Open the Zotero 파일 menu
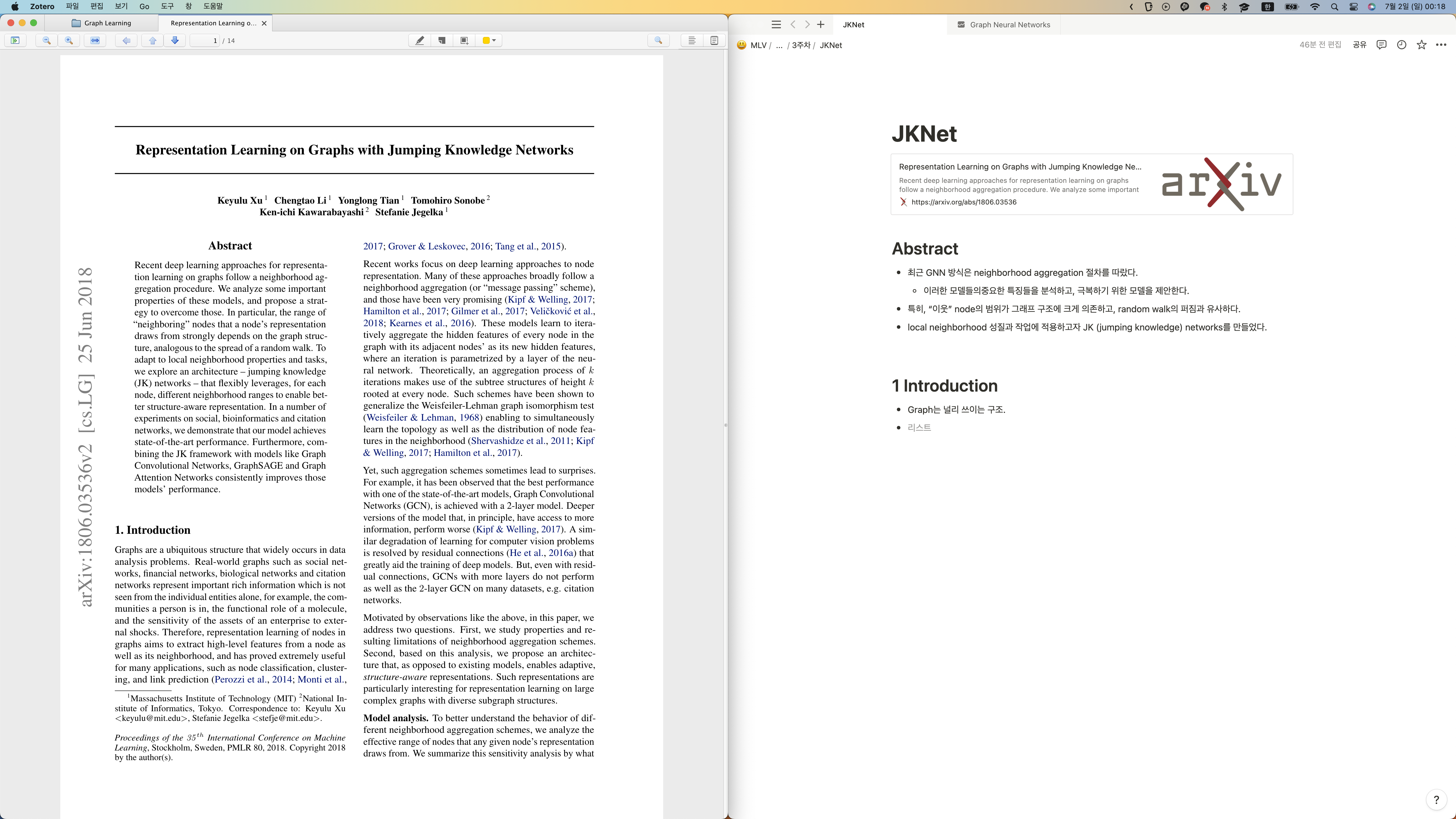The width and height of the screenshot is (1456, 819). click(72, 6)
